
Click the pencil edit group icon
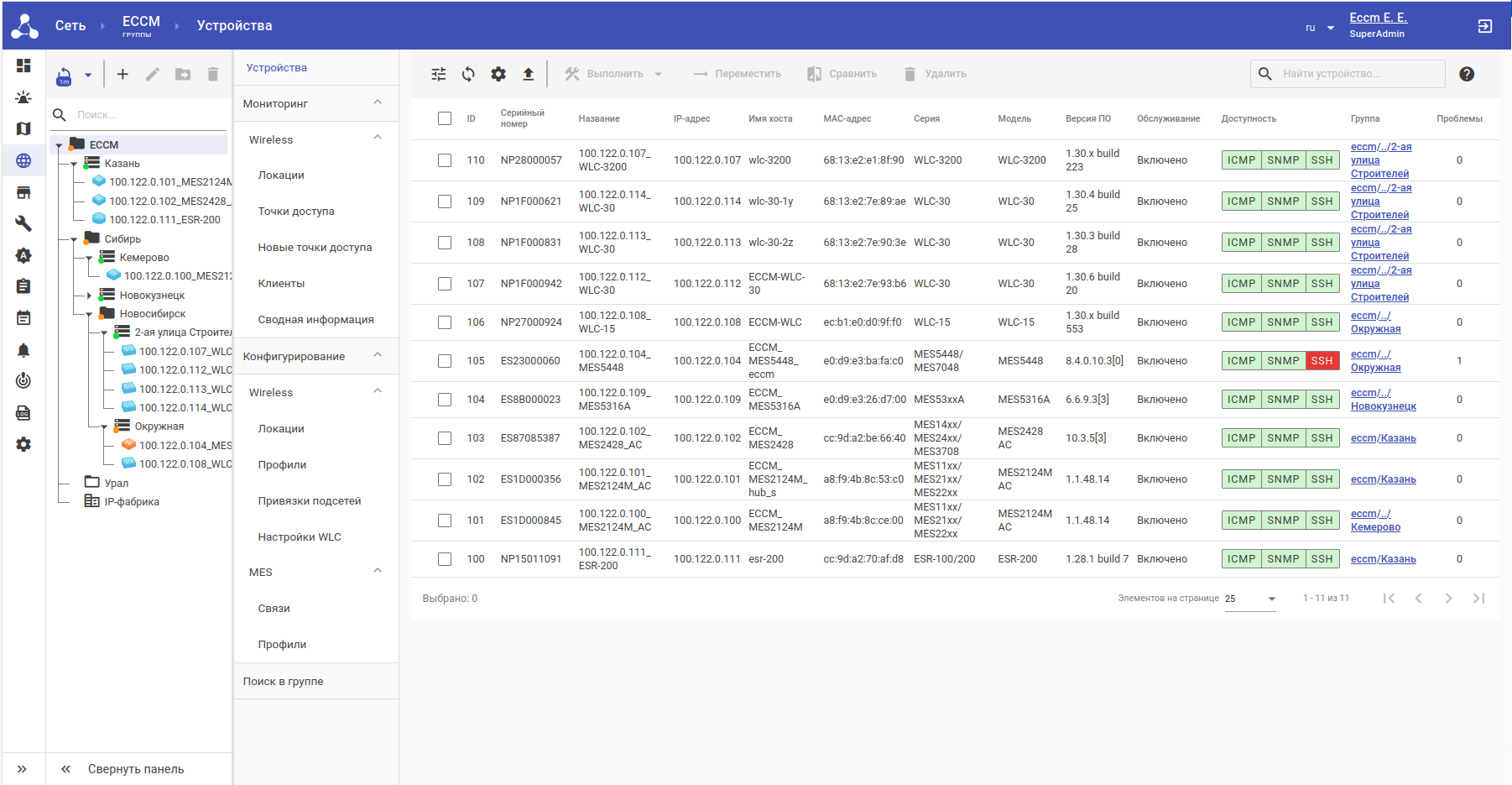[153, 74]
